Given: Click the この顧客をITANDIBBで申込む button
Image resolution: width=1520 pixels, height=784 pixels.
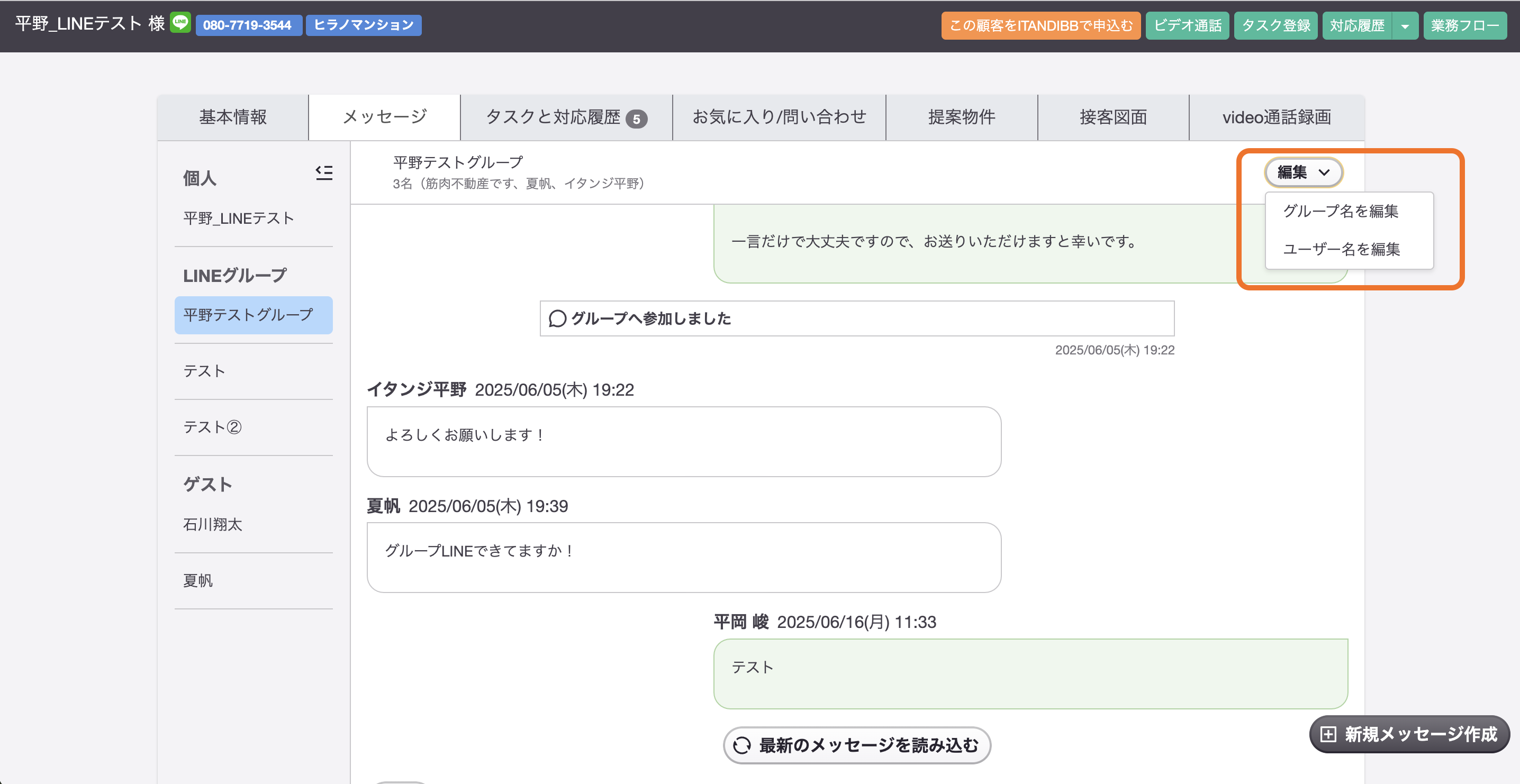Looking at the screenshot, I should (x=1041, y=26).
